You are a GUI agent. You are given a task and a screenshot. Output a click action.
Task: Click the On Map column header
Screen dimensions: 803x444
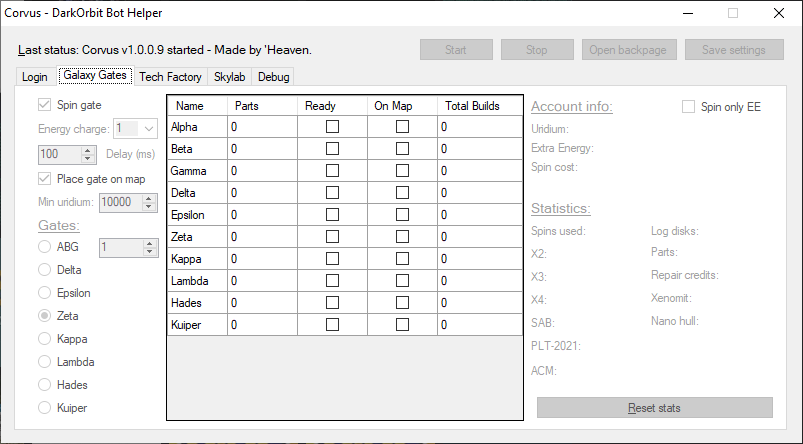403,105
